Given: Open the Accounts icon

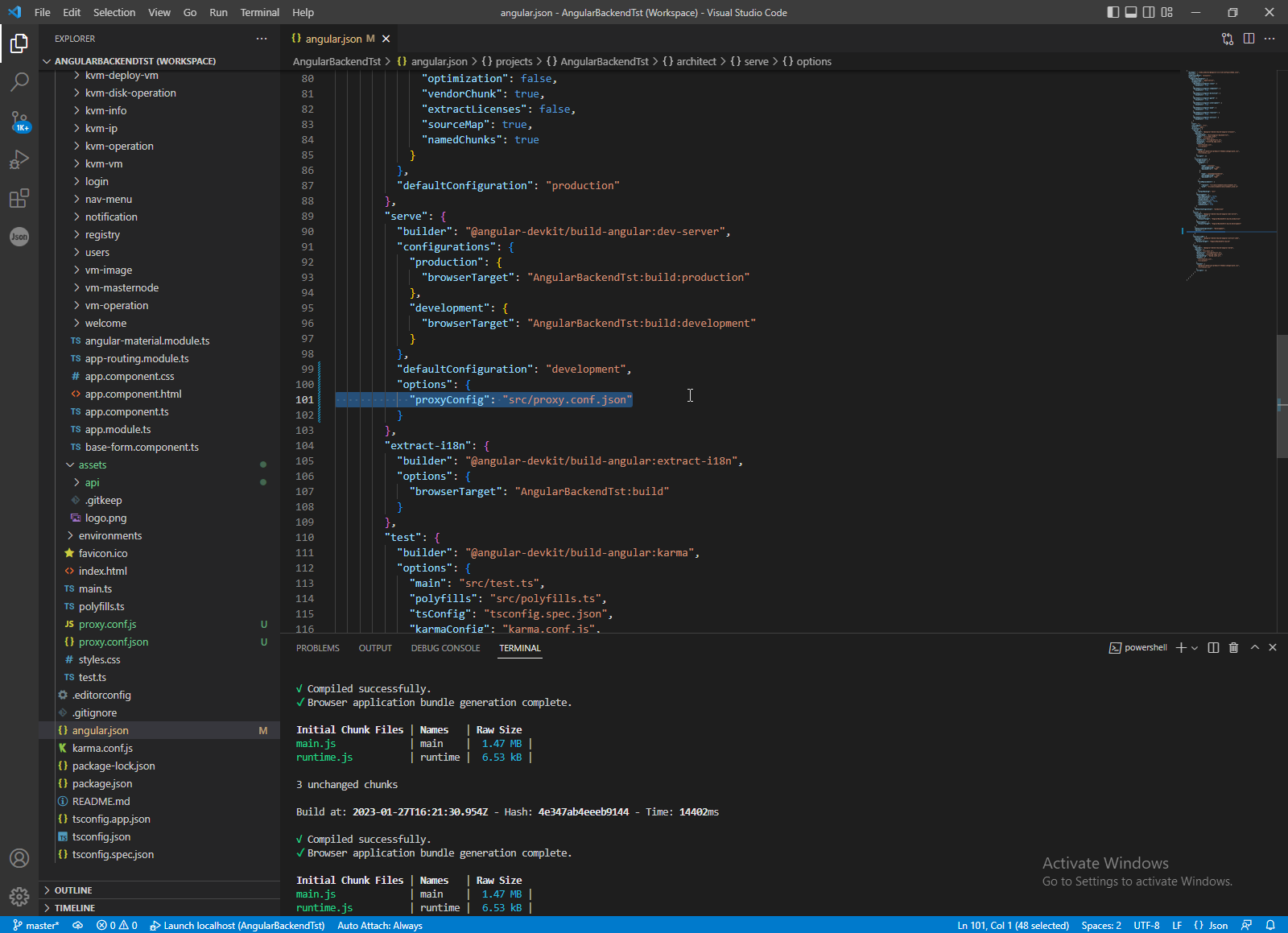Looking at the screenshot, I should click(19, 858).
